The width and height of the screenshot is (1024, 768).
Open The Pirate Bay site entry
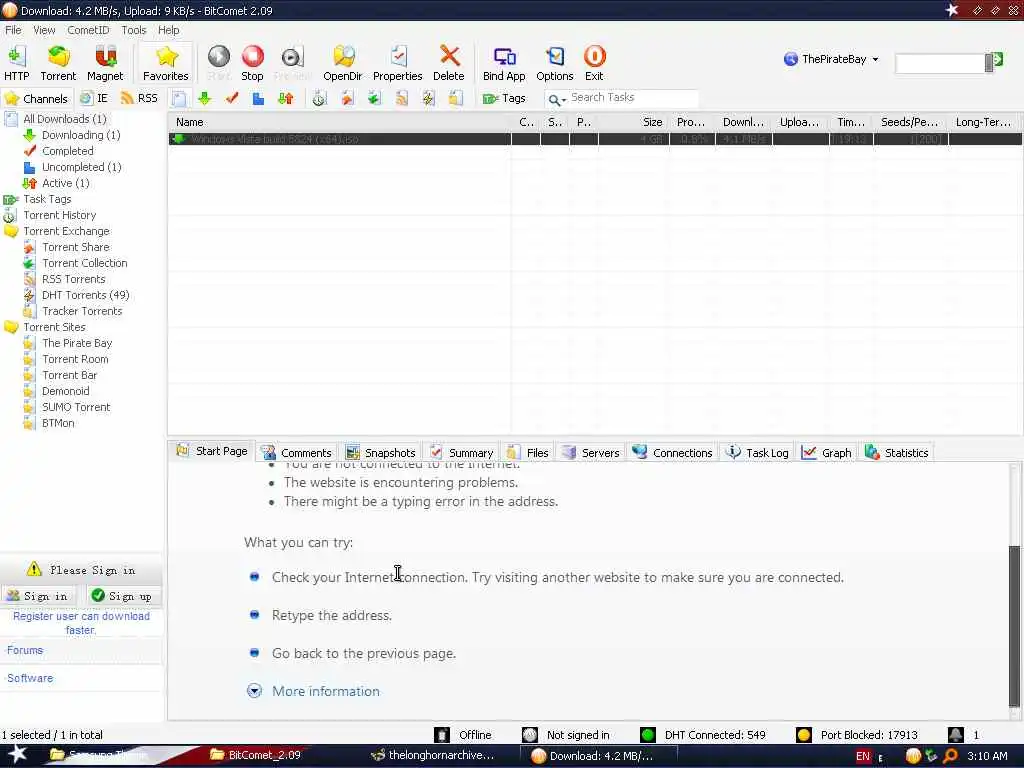click(x=77, y=343)
